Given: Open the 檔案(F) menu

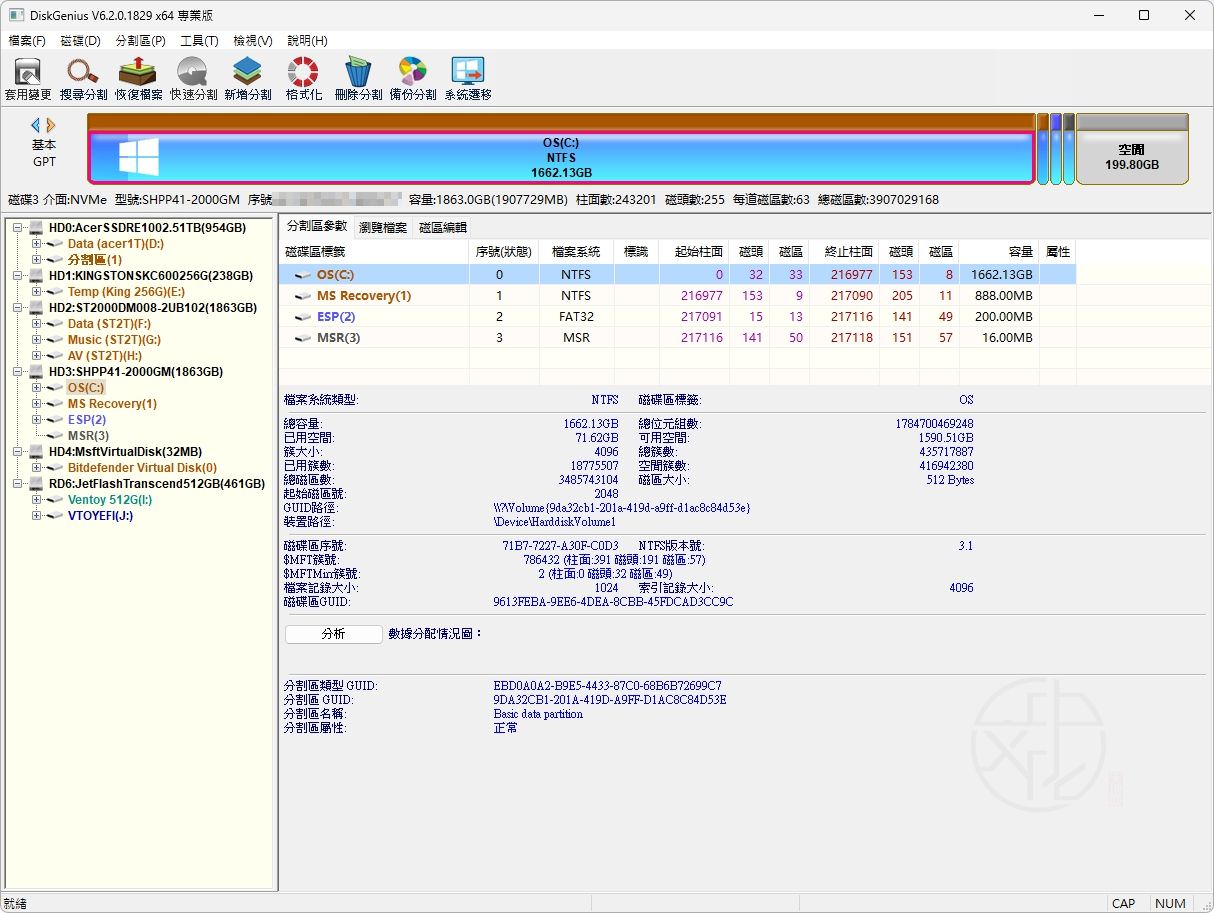Looking at the screenshot, I should pos(27,41).
